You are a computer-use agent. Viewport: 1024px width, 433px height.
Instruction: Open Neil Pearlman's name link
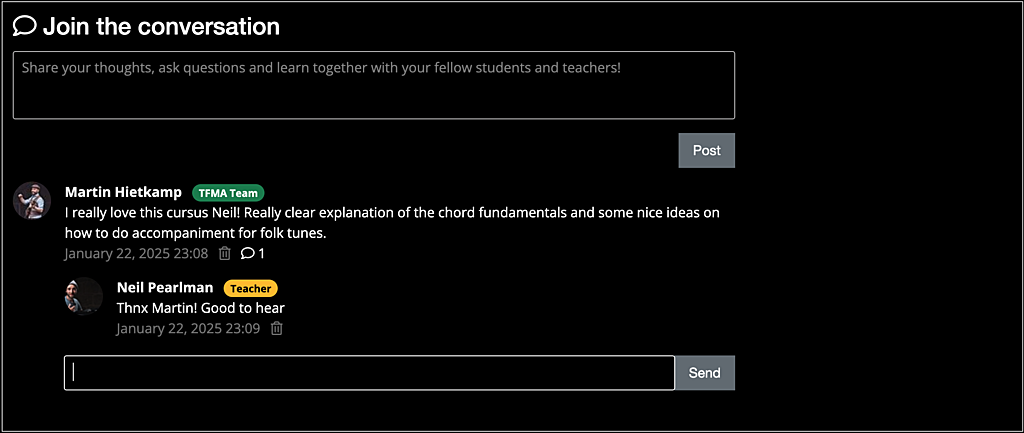click(165, 288)
